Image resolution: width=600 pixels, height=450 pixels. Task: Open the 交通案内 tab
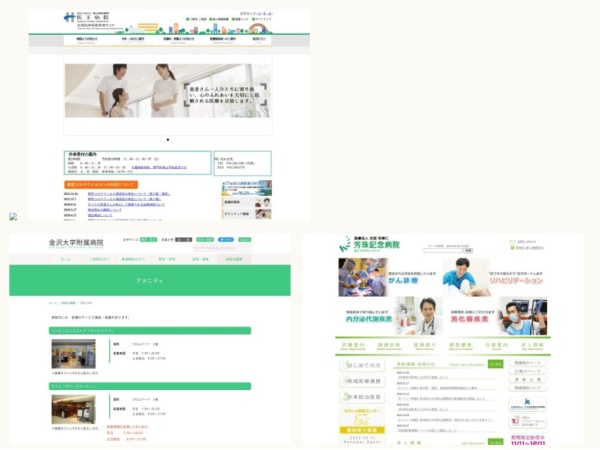tap(496, 346)
